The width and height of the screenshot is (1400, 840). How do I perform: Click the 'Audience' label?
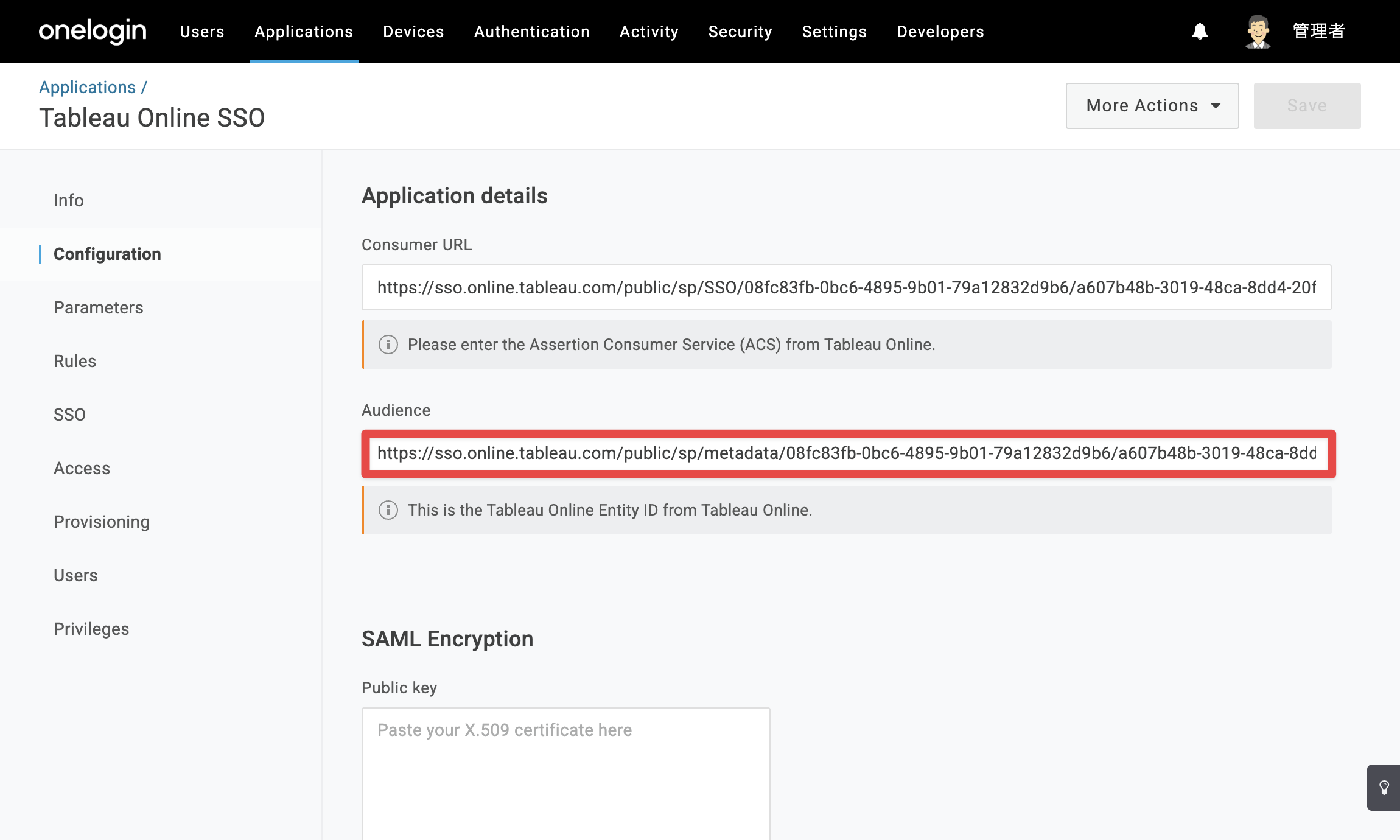tap(396, 410)
